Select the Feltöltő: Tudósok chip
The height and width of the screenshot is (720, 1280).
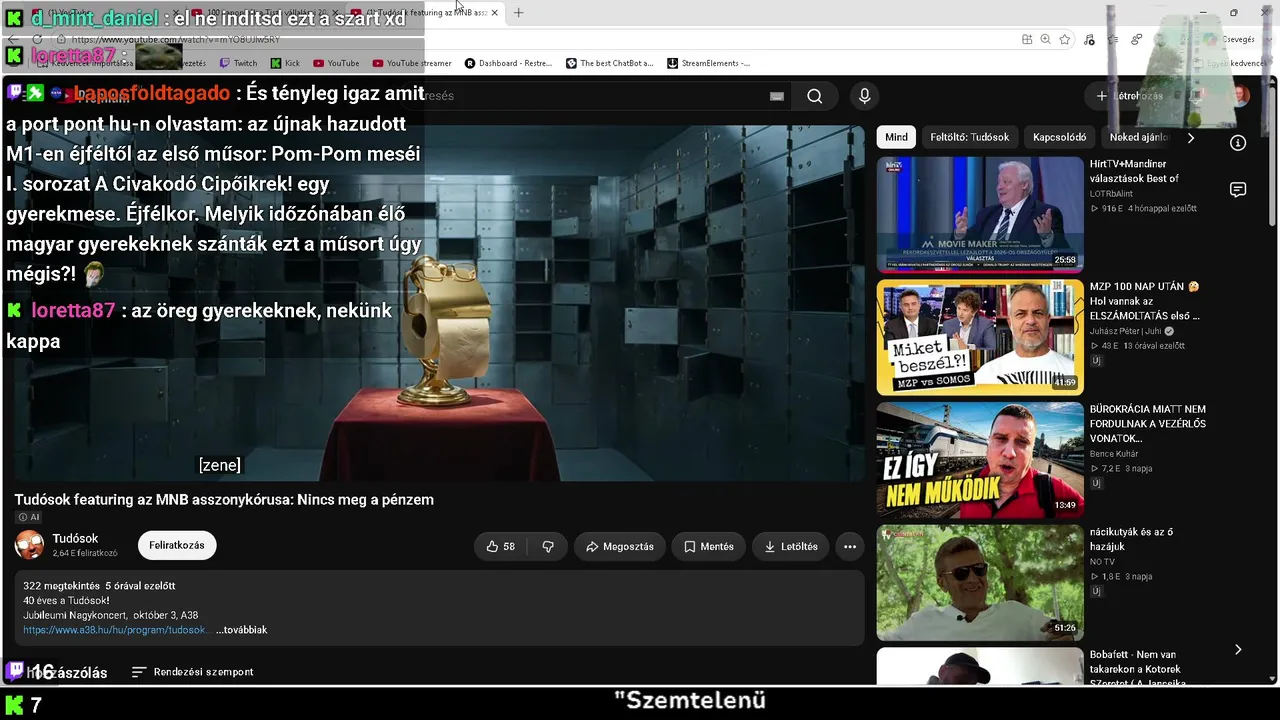point(969,137)
